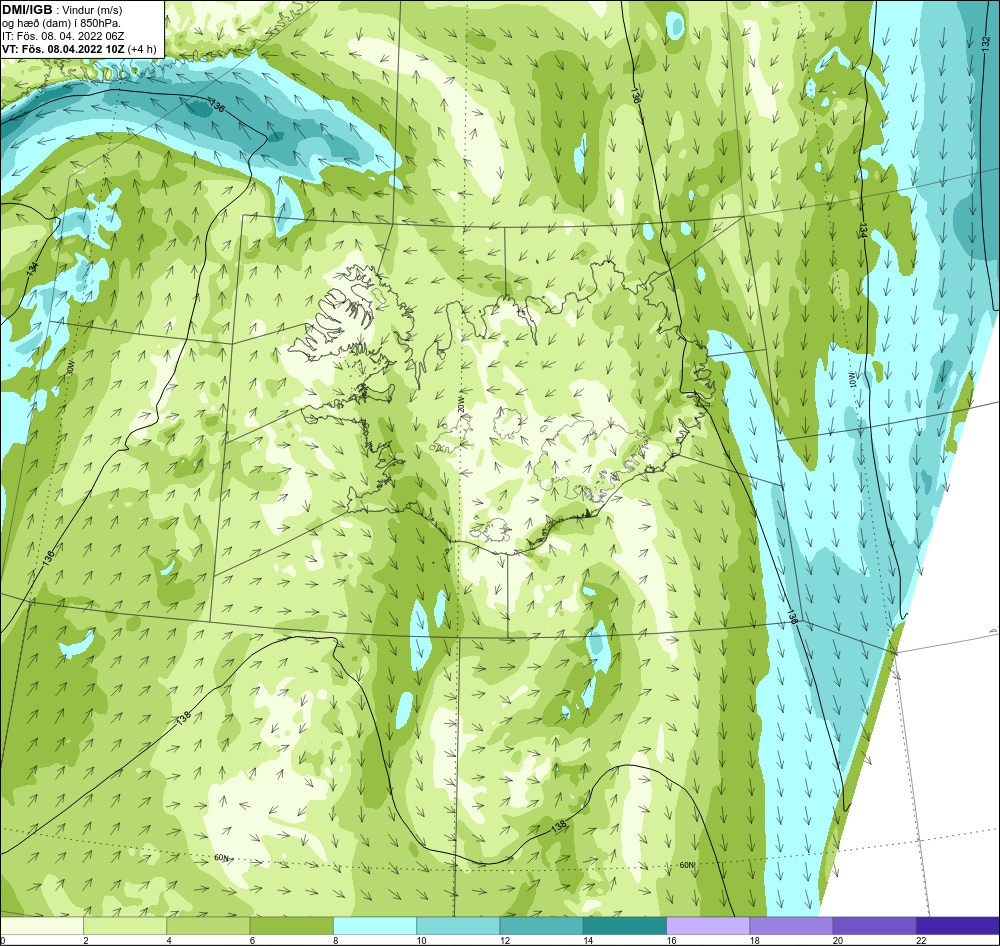Click the legend value '16'
1000x946 pixels.
(671, 940)
